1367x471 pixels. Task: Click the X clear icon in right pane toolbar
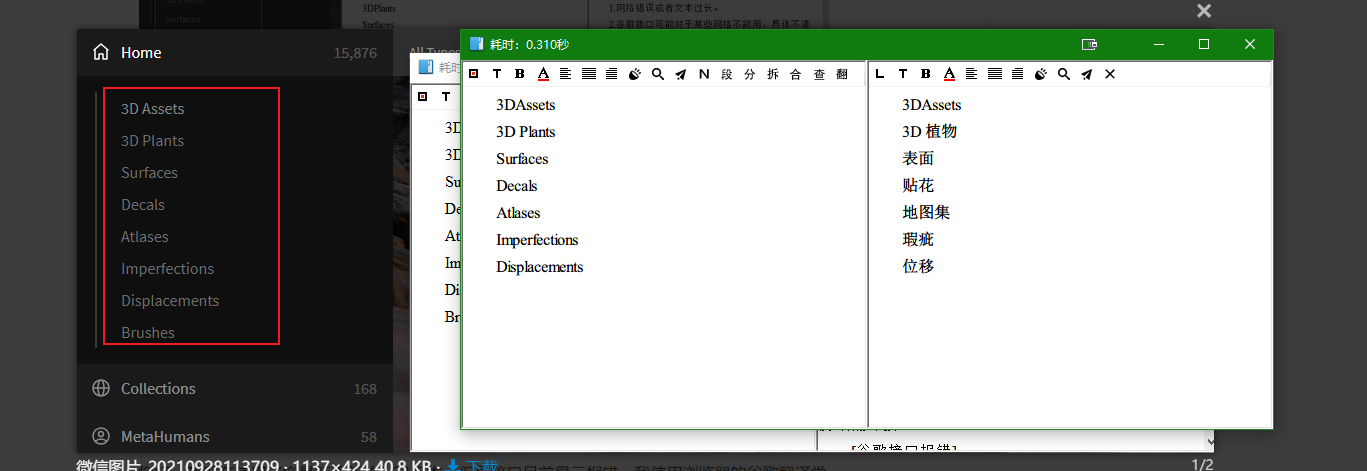pyautogui.click(x=1110, y=74)
